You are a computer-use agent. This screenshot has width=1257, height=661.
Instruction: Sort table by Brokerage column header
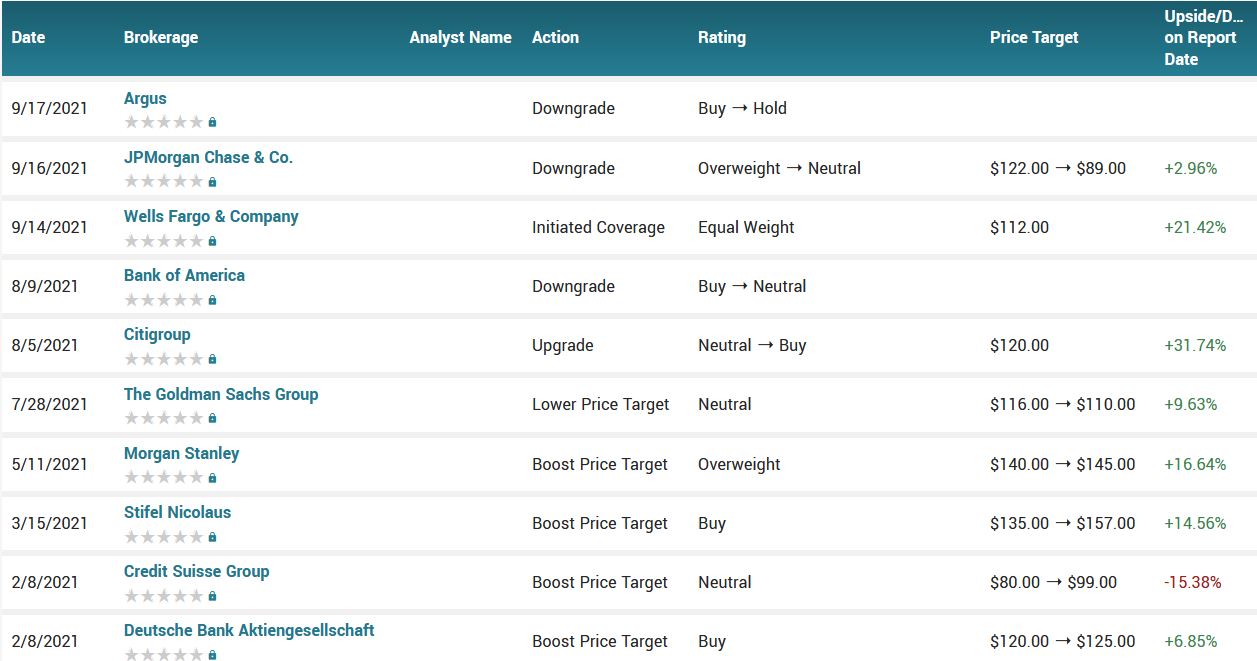point(161,37)
